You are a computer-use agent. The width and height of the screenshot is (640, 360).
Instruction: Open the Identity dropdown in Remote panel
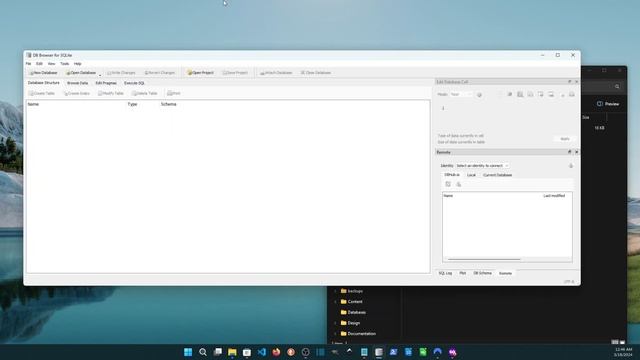pos(482,166)
